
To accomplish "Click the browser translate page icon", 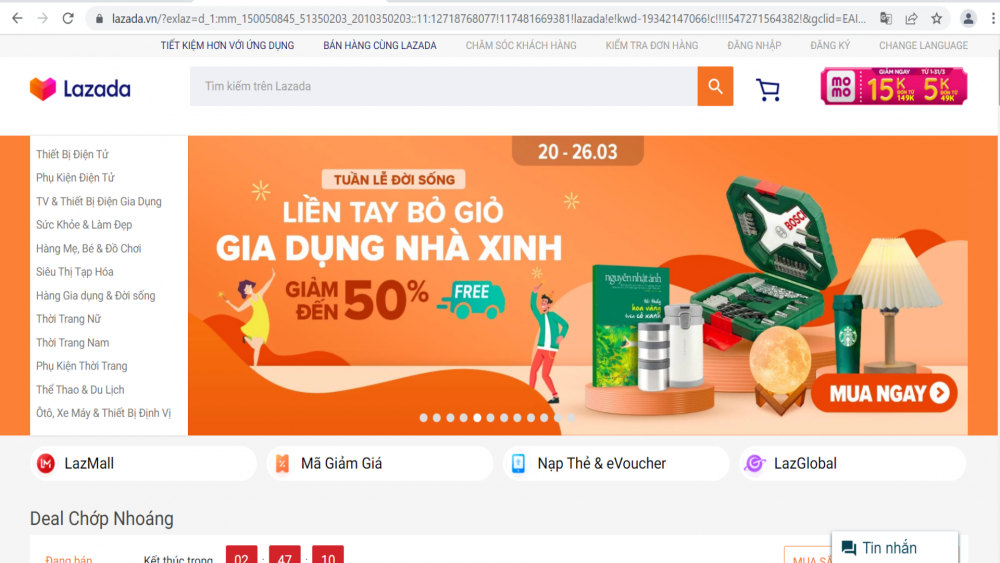I will pos(886,18).
